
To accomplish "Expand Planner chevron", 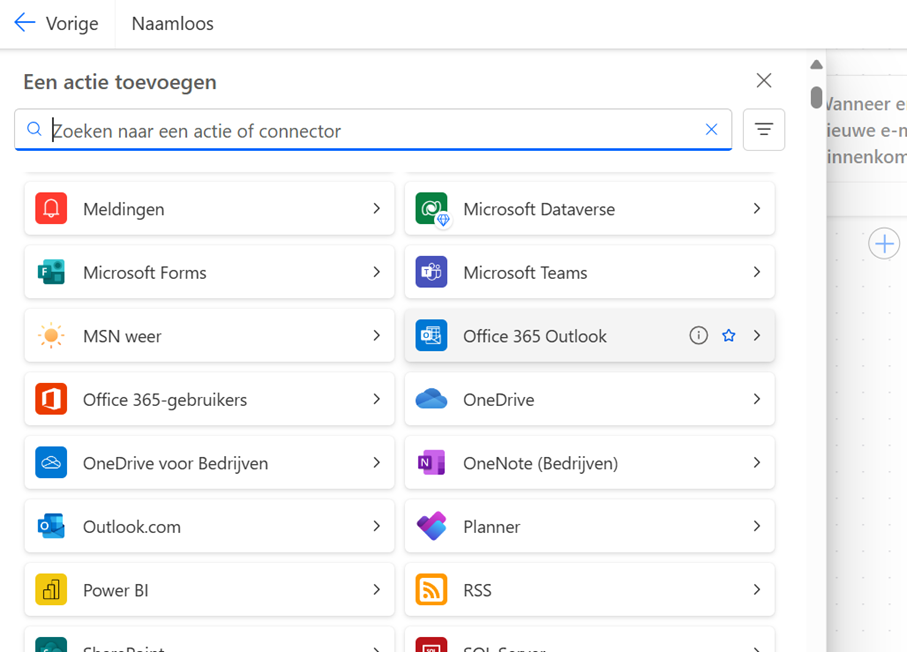I will pyautogui.click(x=757, y=526).
